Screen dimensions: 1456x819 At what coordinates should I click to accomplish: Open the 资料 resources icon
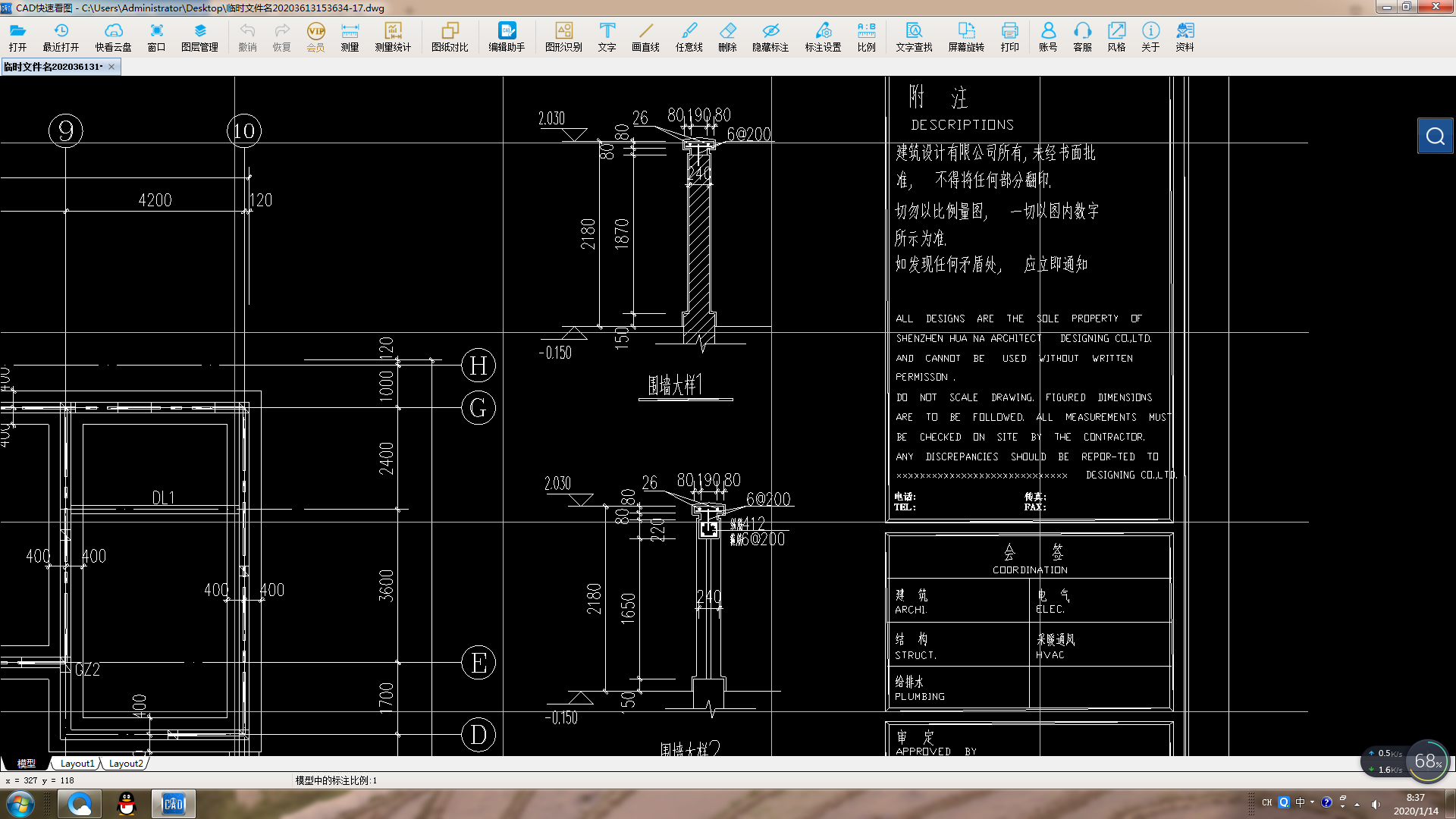1185,36
